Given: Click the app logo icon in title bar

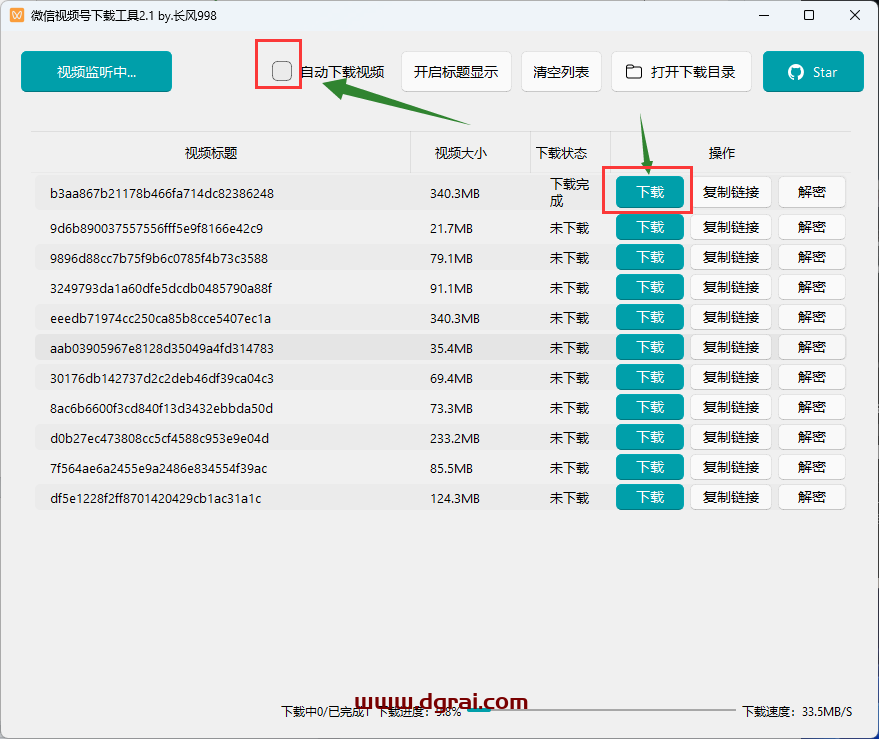Looking at the screenshot, I should [17, 15].
